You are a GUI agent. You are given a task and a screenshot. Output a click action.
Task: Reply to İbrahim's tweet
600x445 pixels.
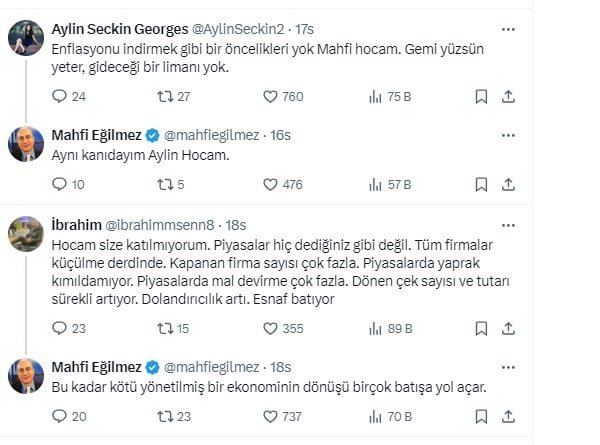tap(58, 327)
